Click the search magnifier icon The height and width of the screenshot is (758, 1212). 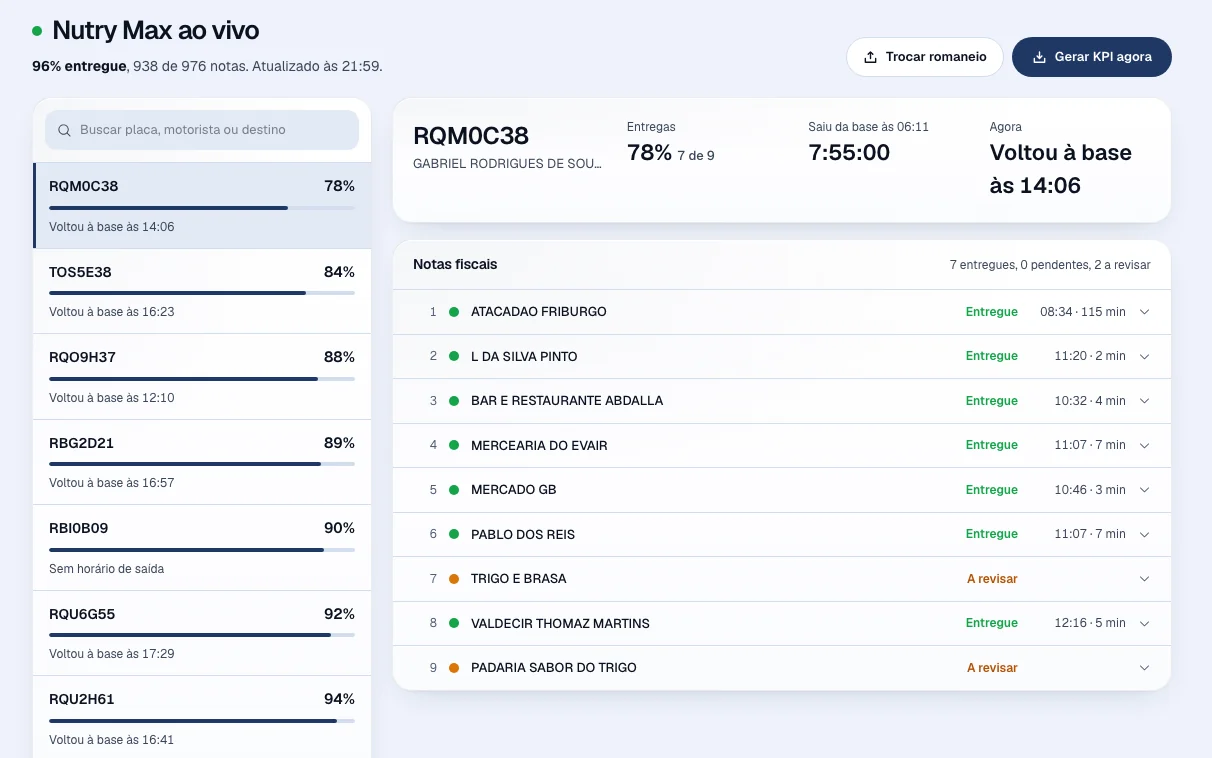65,130
